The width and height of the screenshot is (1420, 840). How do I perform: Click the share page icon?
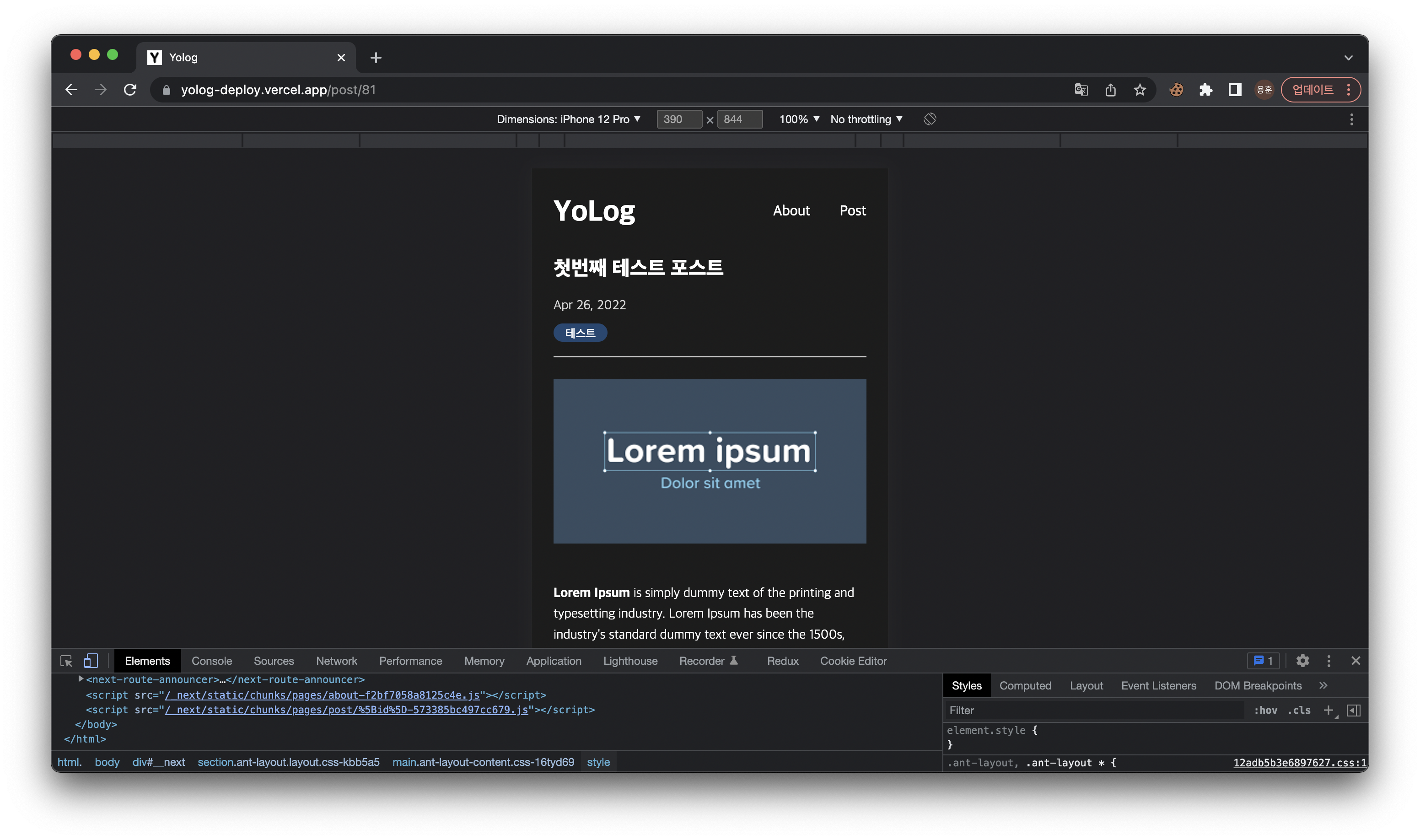coord(1110,89)
